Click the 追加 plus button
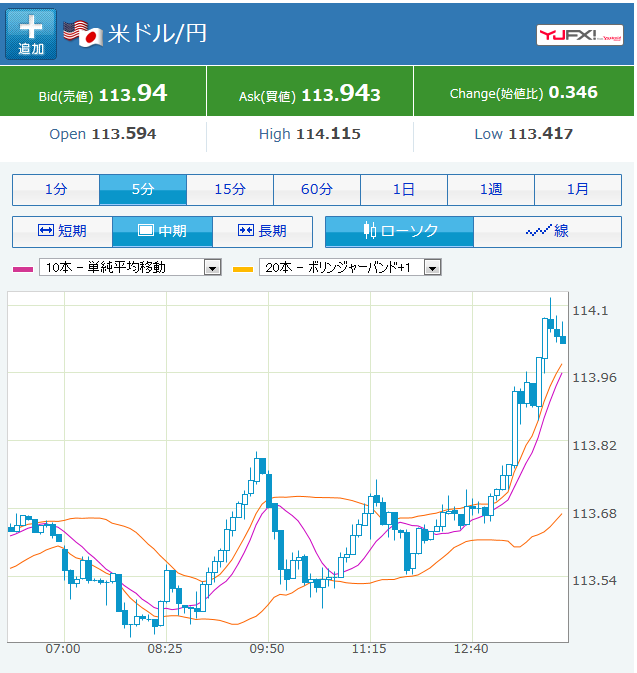The image size is (637, 673). [x=31, y=34]
